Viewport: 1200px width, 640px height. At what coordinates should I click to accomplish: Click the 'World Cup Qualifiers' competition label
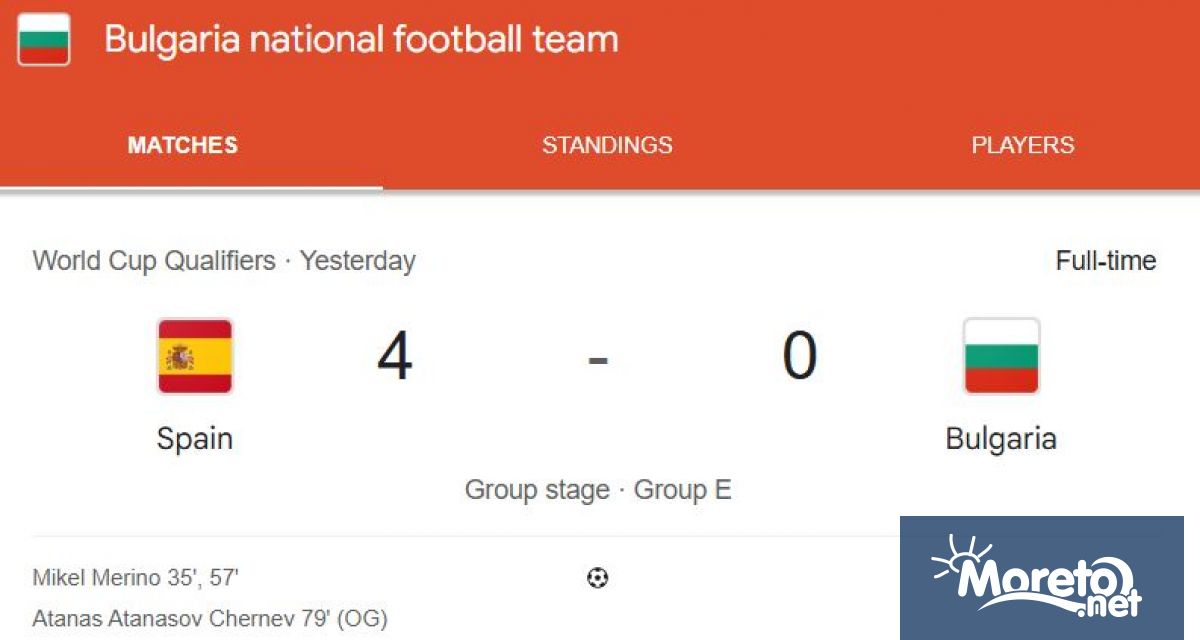pos(154,261)
